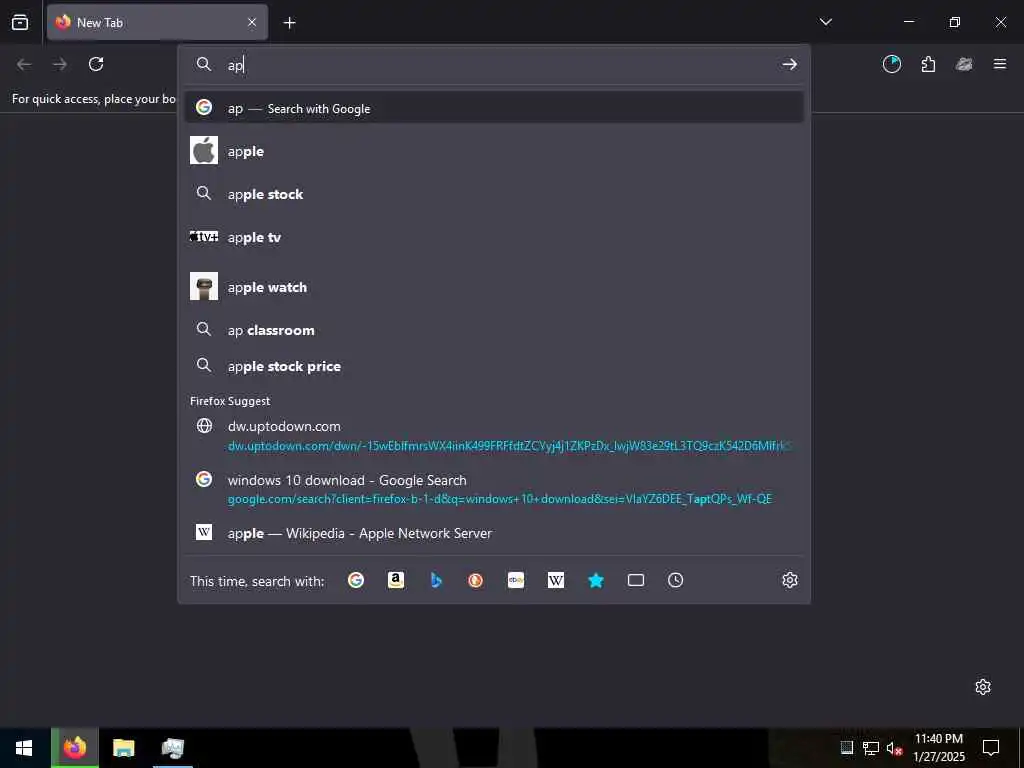Image resolution: width=1024 pixels, height=768 pixels.
Task: Click the apple logo thumbnail in suggestions
Action: pyautogui.click(x=204, y=150)
